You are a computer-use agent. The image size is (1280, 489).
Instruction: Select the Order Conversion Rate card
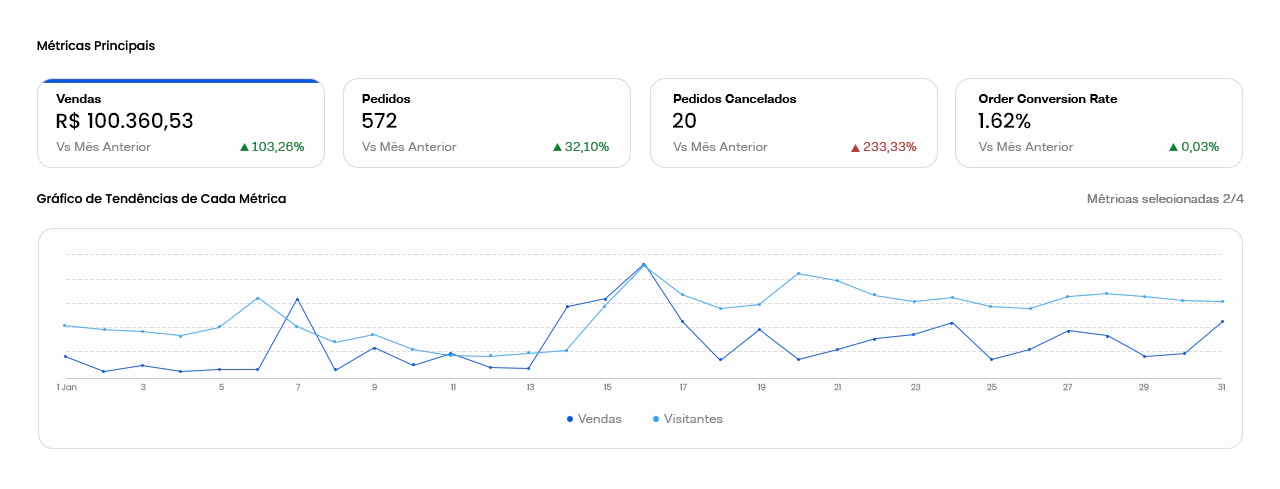(1098, 122)
